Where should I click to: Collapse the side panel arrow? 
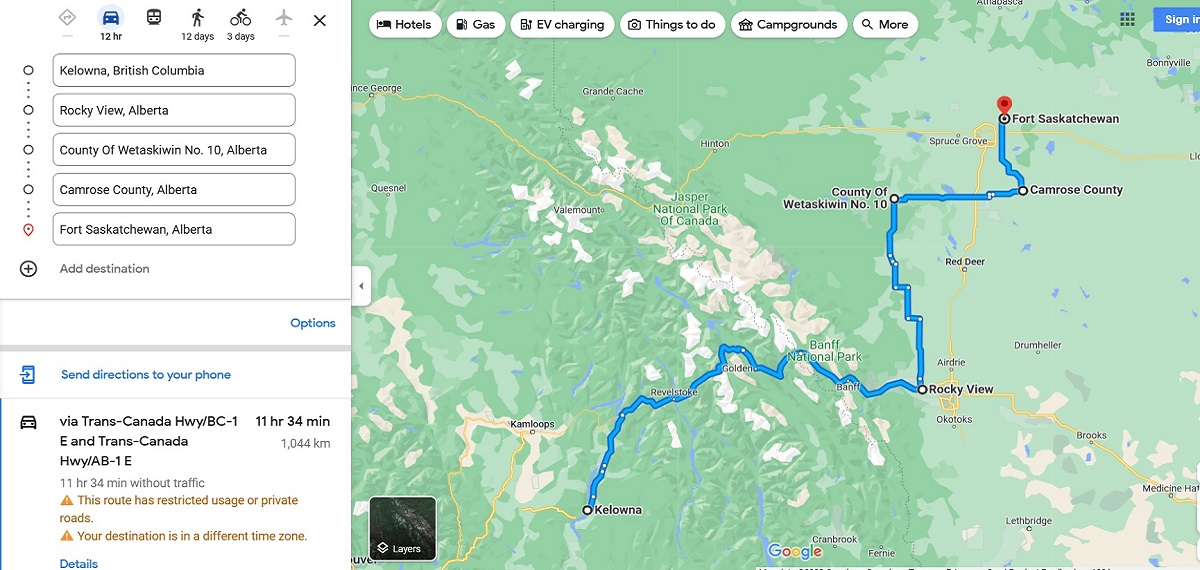tap(361, 286)
